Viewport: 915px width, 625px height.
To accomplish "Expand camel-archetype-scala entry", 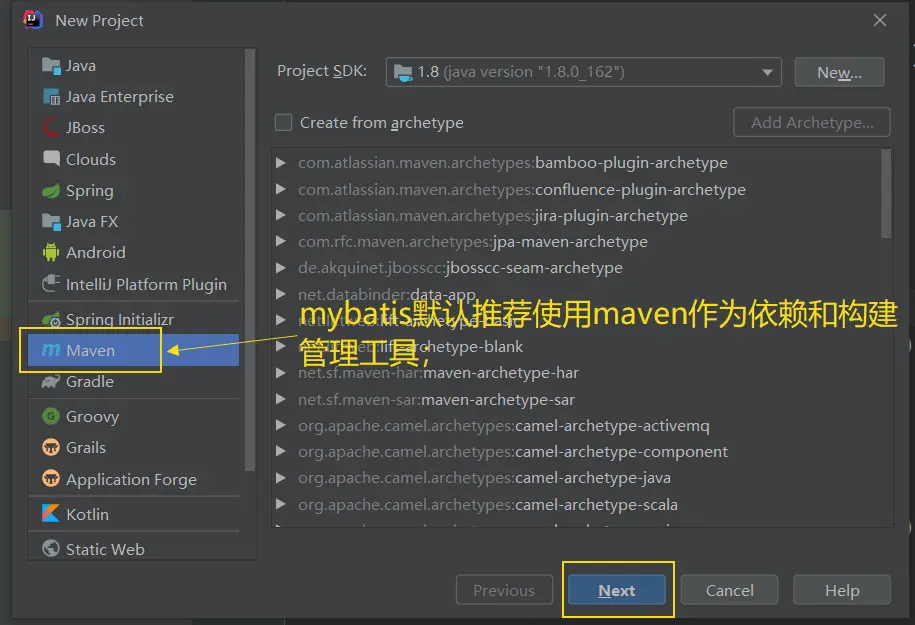I will 281,504.
